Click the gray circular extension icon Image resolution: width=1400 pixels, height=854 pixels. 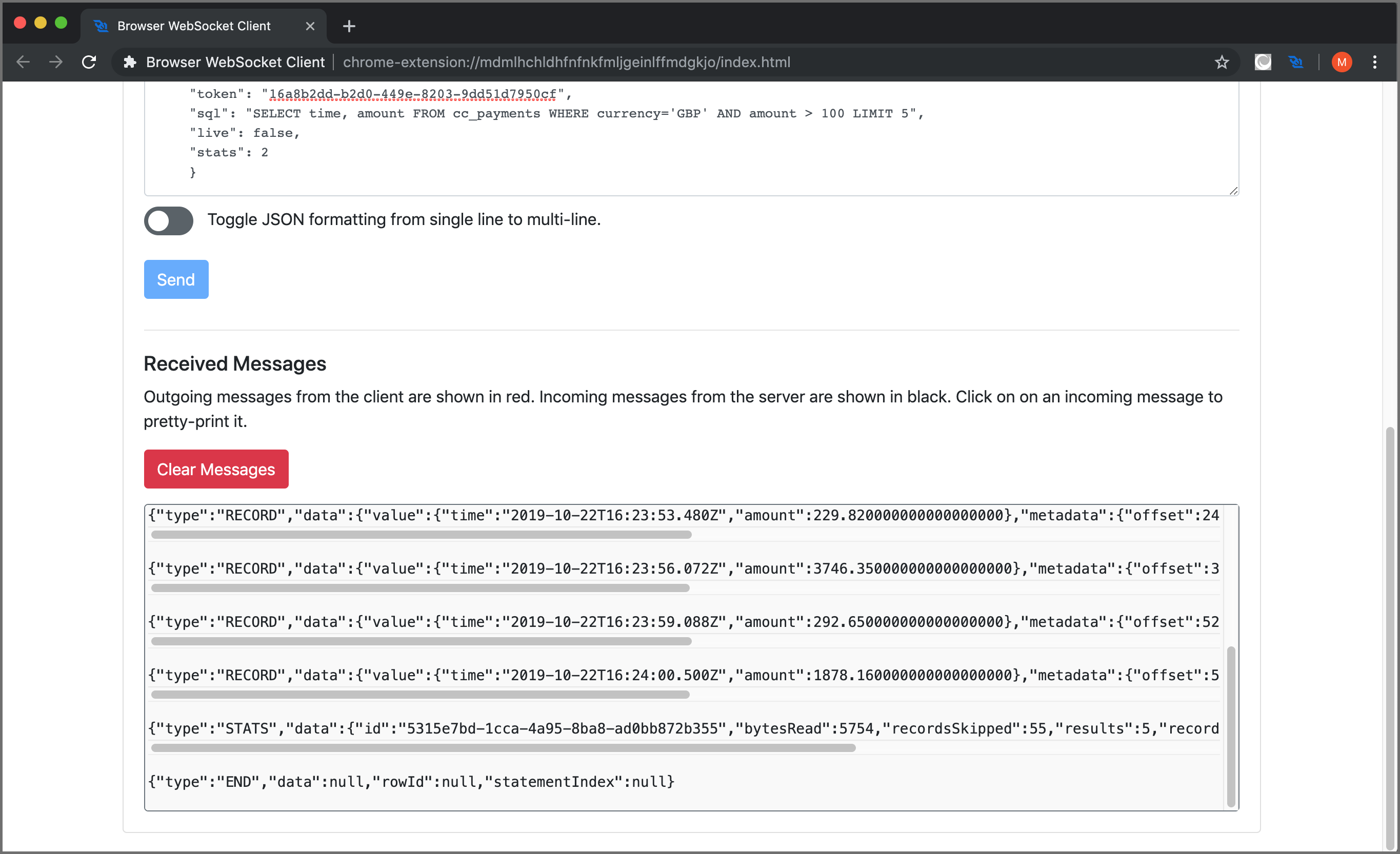(1263, 62)
